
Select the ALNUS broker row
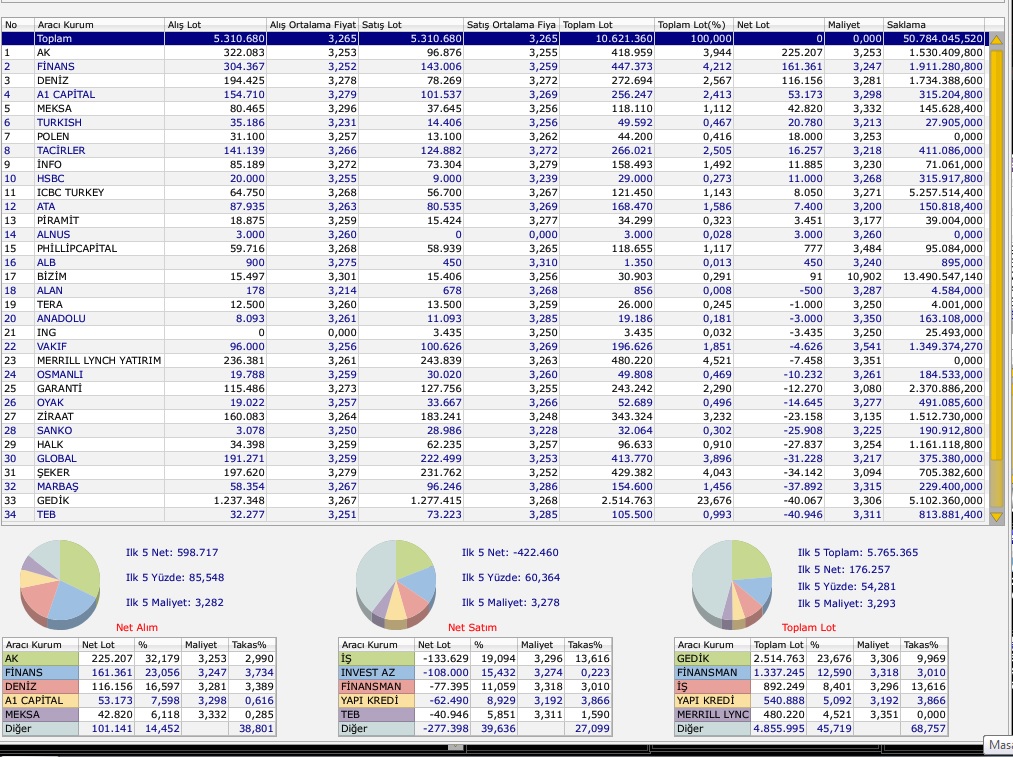[494, 235]
